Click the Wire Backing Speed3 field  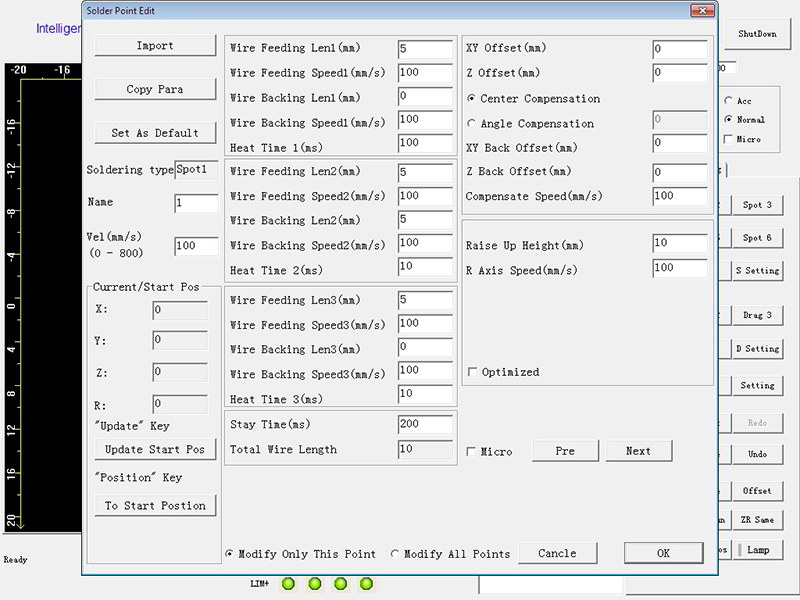pyautogui.click(x=425, y=370)
